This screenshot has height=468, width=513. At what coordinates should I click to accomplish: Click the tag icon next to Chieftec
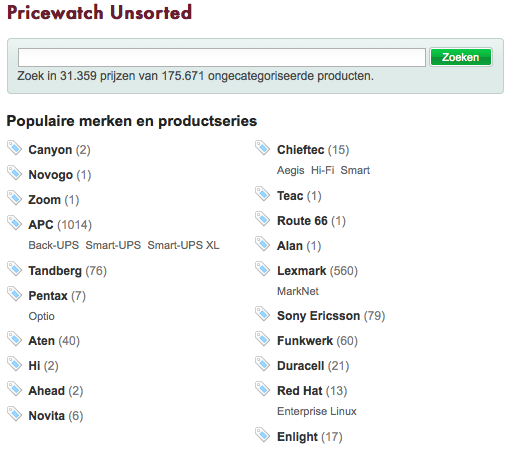tap(263, 148)
